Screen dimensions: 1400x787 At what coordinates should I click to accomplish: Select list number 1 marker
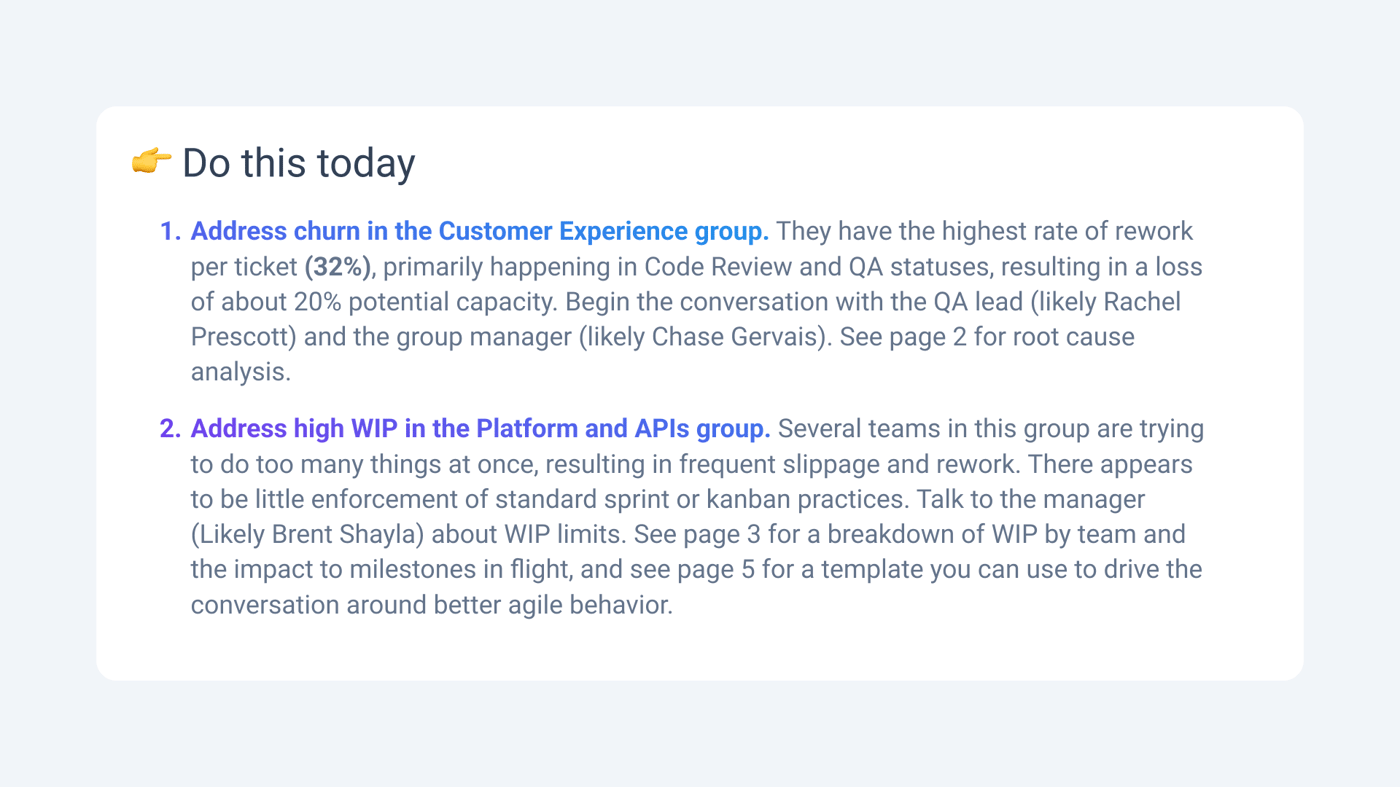(170, 231)
